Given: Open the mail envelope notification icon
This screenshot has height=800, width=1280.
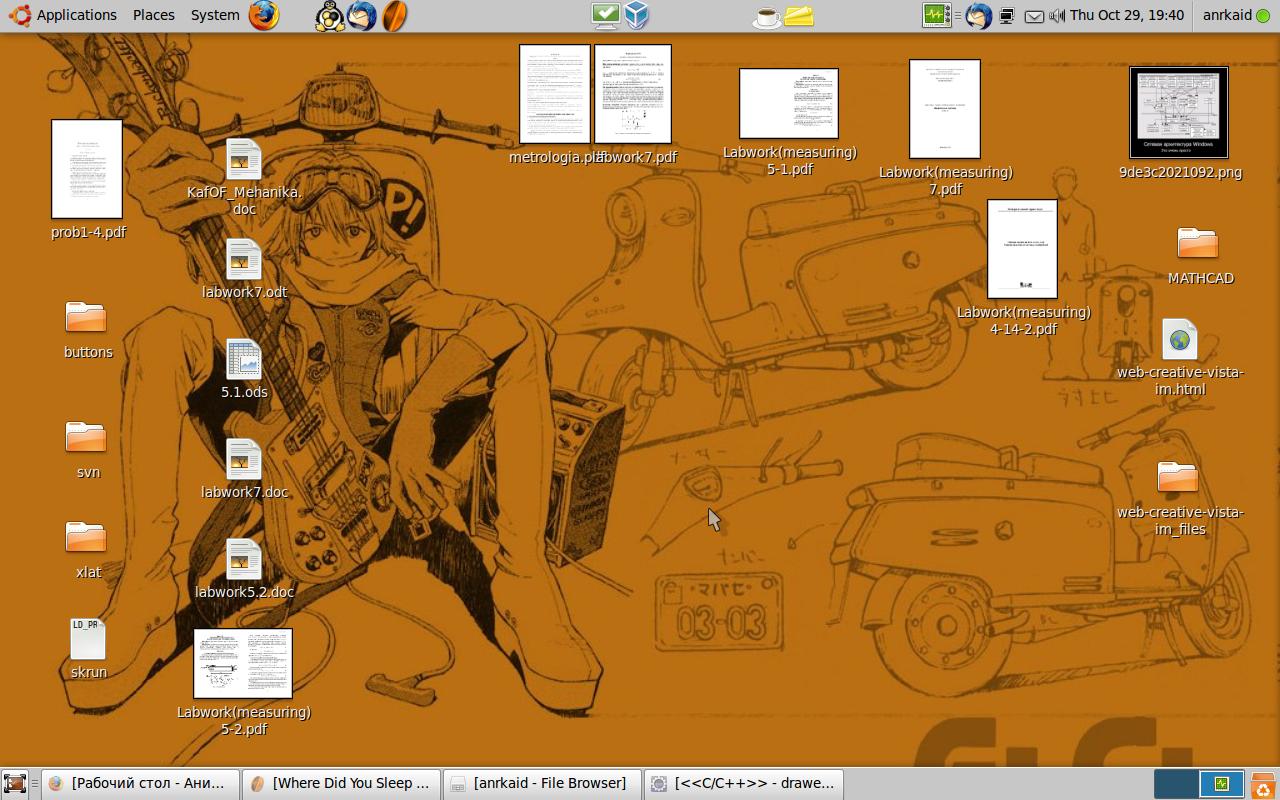Looking at the screenshot, I should (1034, 15).
